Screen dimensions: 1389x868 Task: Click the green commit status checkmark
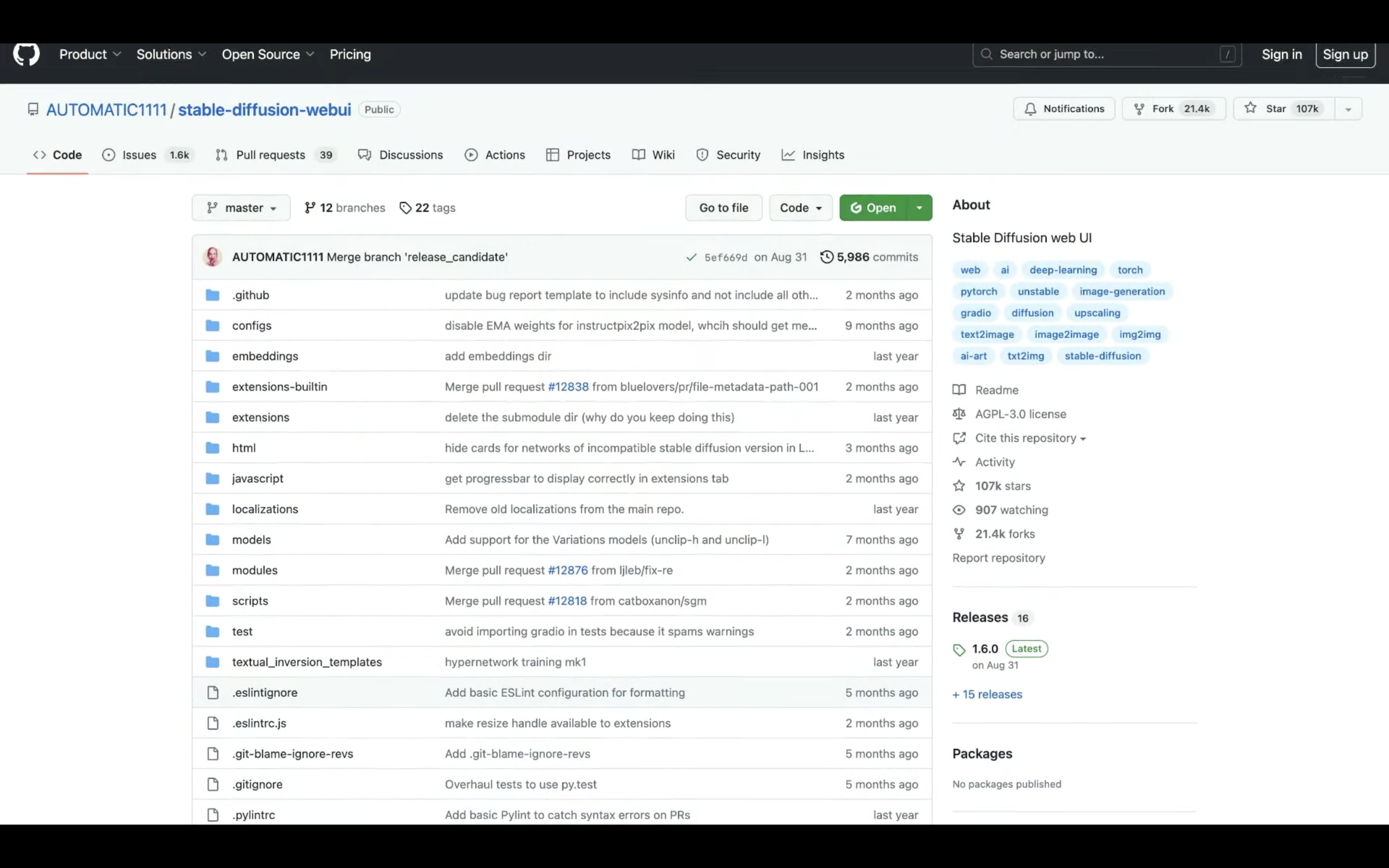click(691, 257)
